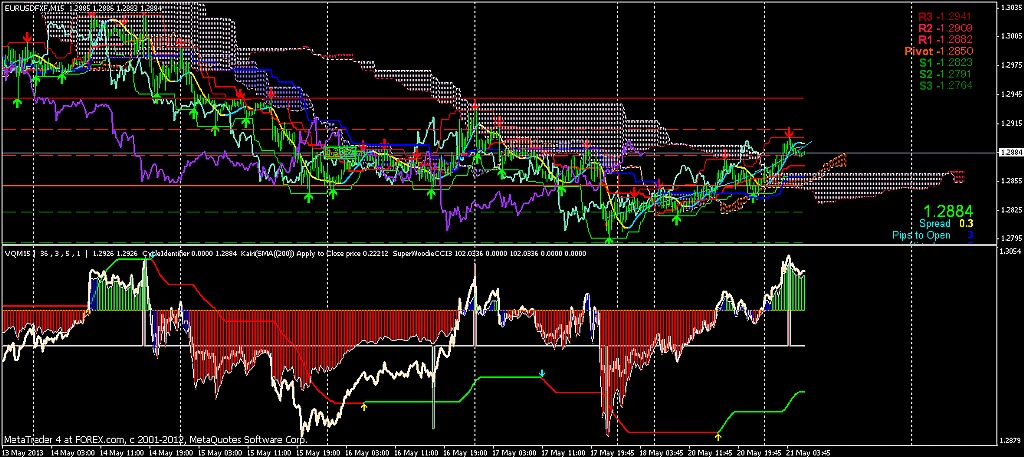Click the 17 May 19:45 time label
This screenshot has width=1024, height=457.
click(612, 451)
